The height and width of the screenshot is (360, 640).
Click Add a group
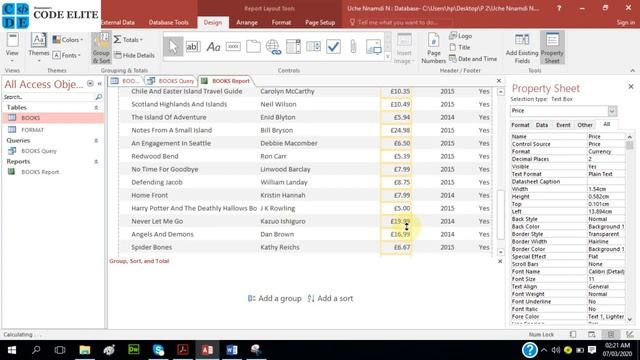point(275,298)
